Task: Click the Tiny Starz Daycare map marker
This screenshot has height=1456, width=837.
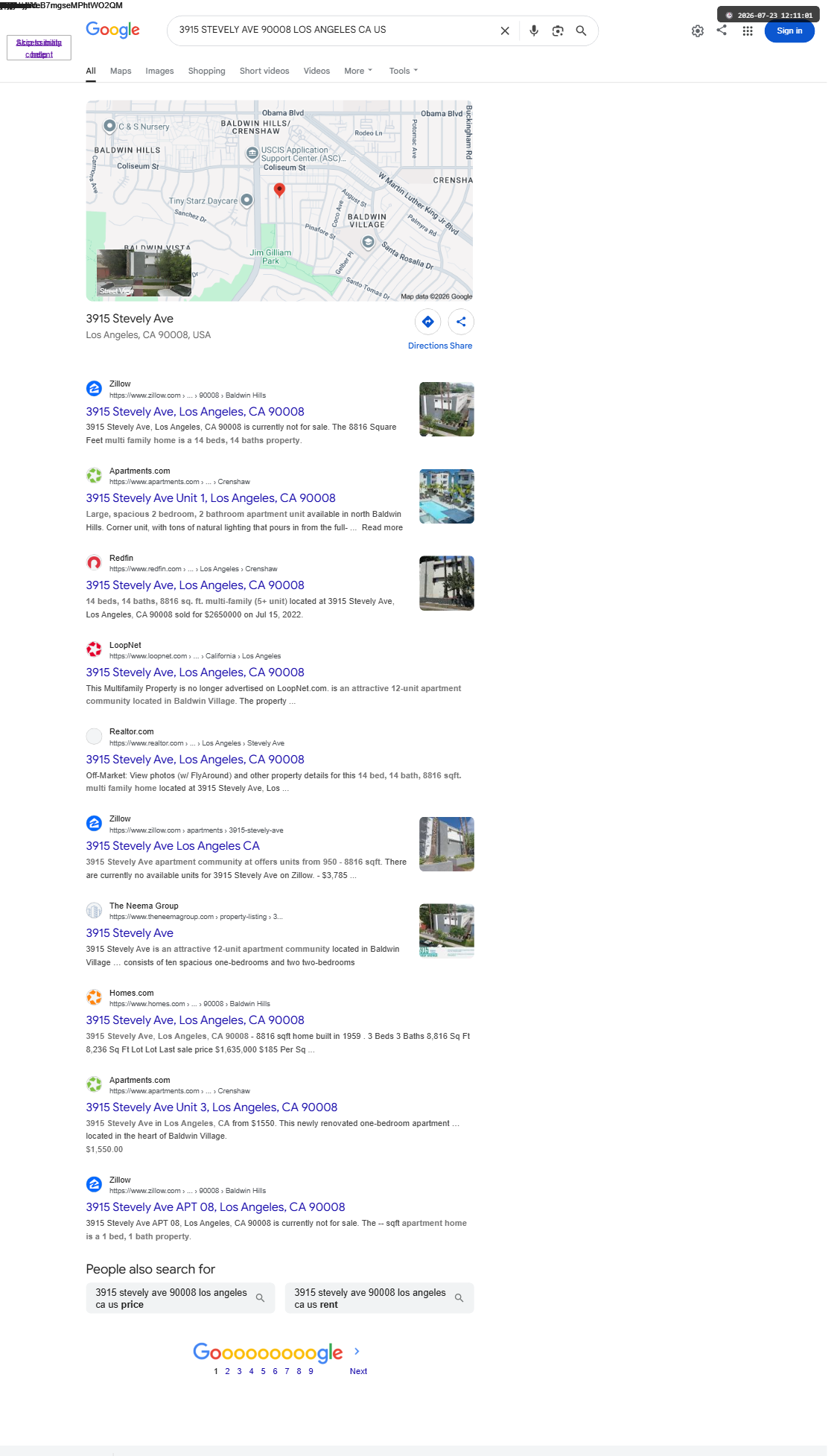Action: click(x=247, y=200)
